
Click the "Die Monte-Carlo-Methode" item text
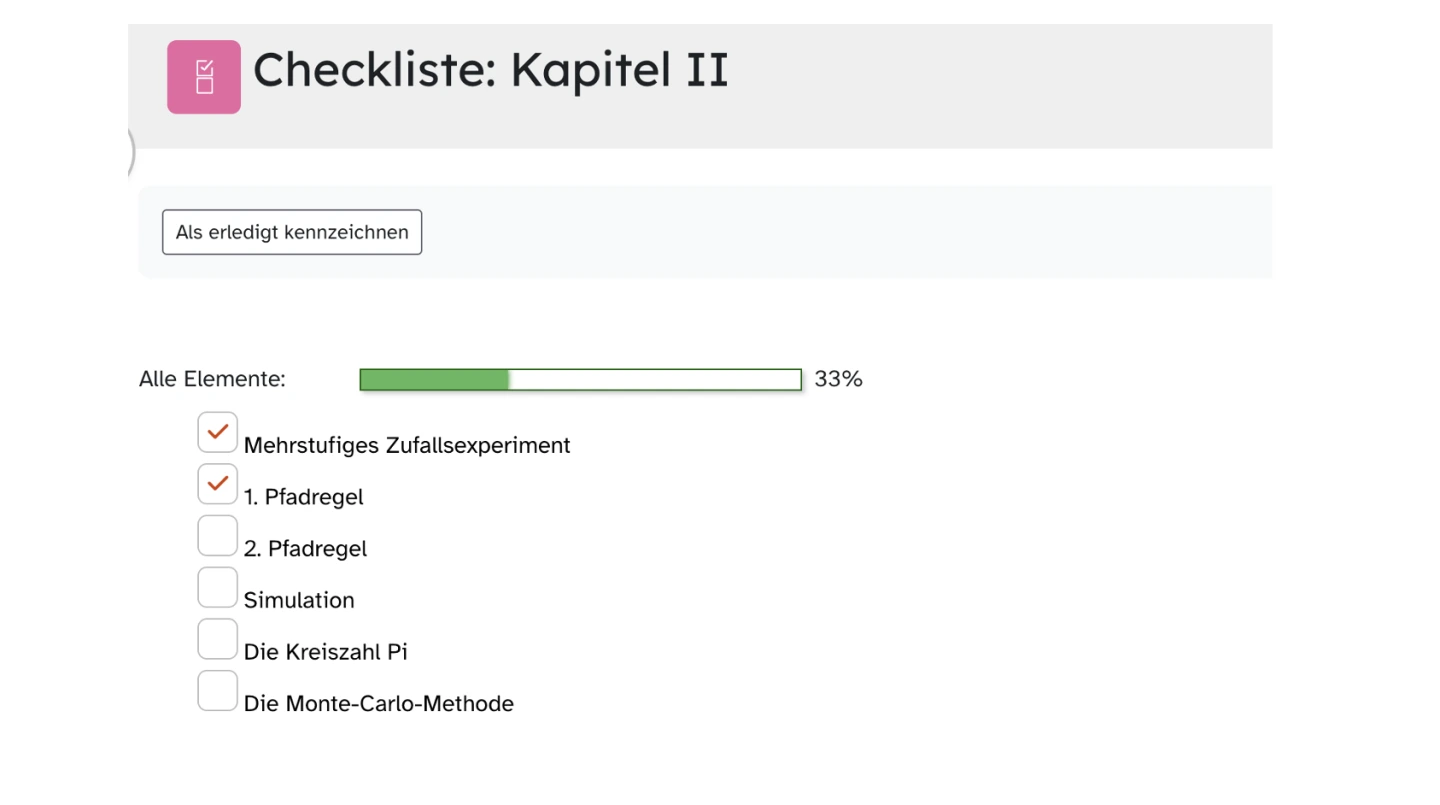pyautogui.click(x=379, y=704)
